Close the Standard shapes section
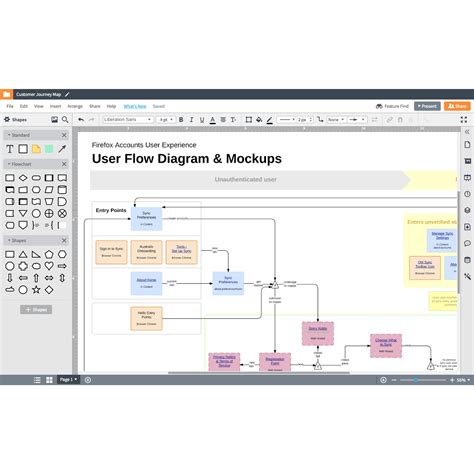The width and height of the screenshot is (474, 474). point(64,135)
